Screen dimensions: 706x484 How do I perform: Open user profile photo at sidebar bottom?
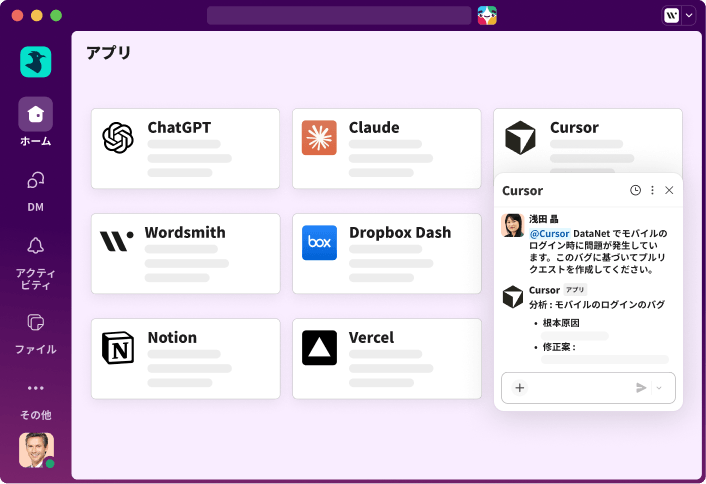click(x=36, y=450)
